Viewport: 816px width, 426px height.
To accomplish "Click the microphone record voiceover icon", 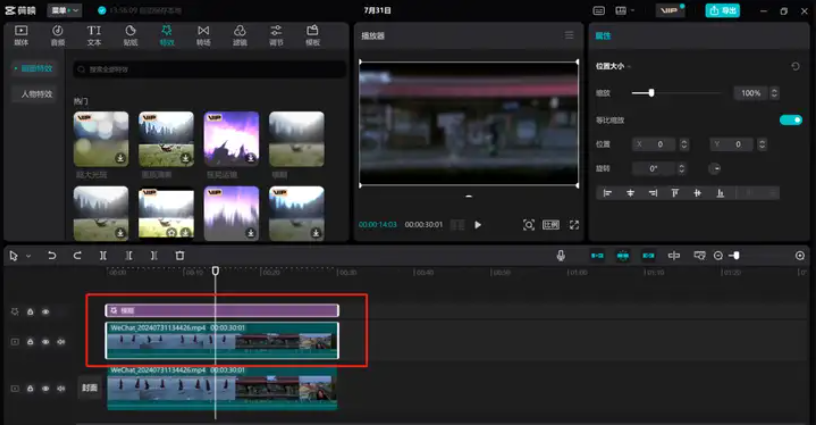I will click(561, 256).
